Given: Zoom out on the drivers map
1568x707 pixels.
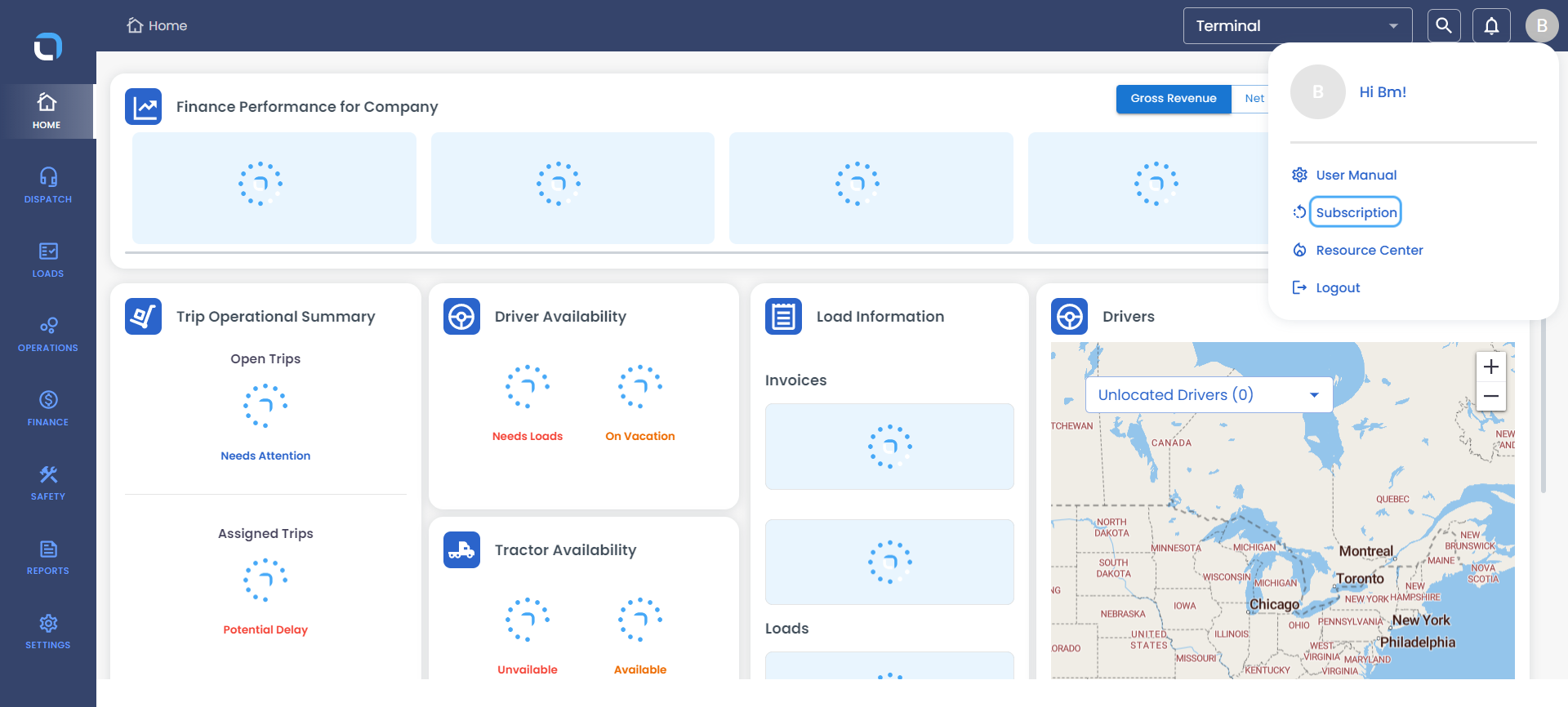Looking at the screenshot, I should tap(1491, 396).
